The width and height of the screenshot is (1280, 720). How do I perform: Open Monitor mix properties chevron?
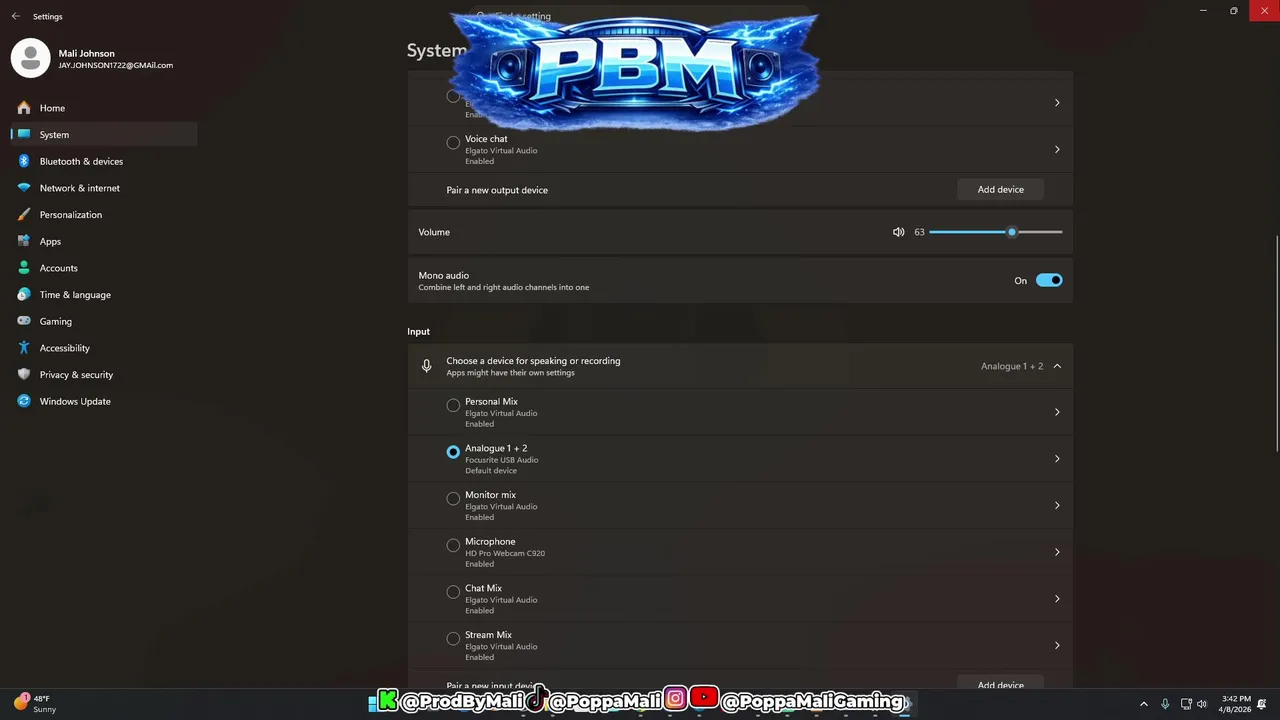coord(1057,505)
